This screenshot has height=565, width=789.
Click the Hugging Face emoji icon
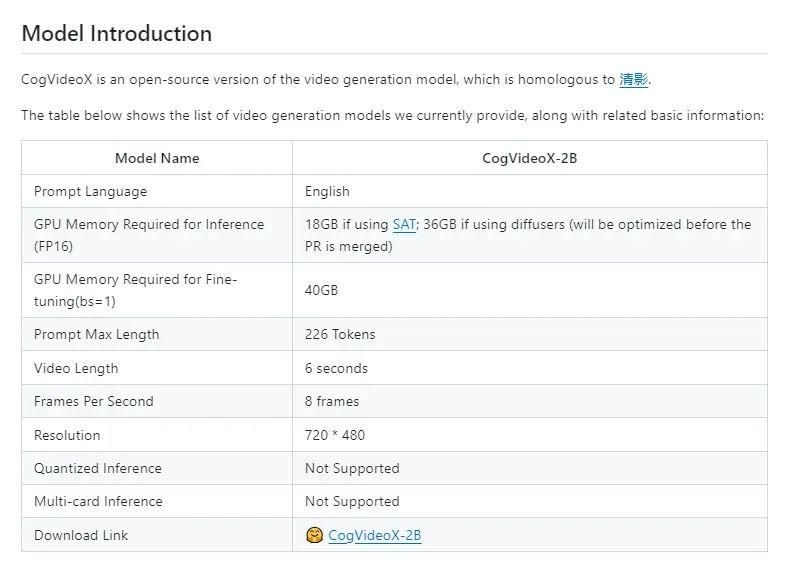(x=314, y=535)
